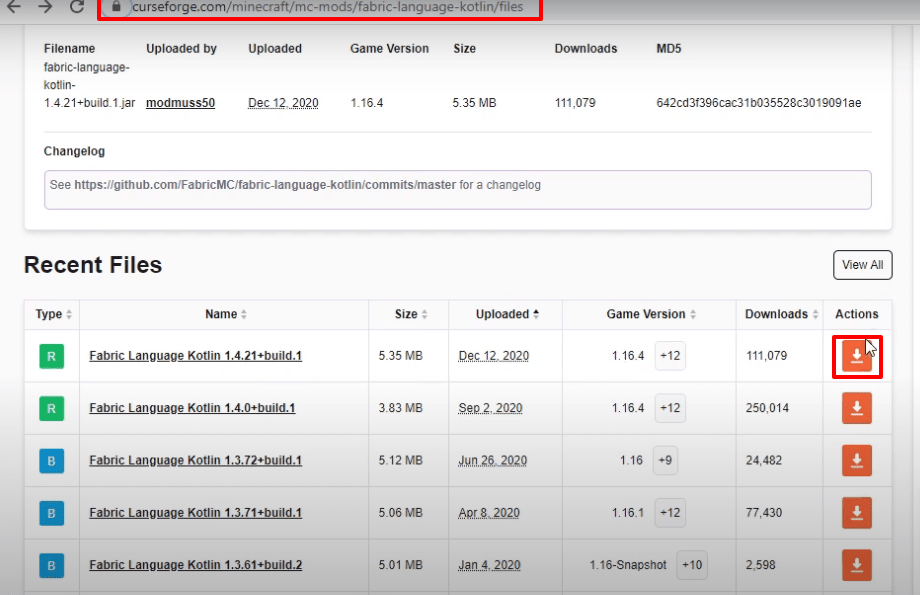Click the green R release badge for 1.4.0+build.1
This screenshot has height=595, width=920.
coord(52,408)
